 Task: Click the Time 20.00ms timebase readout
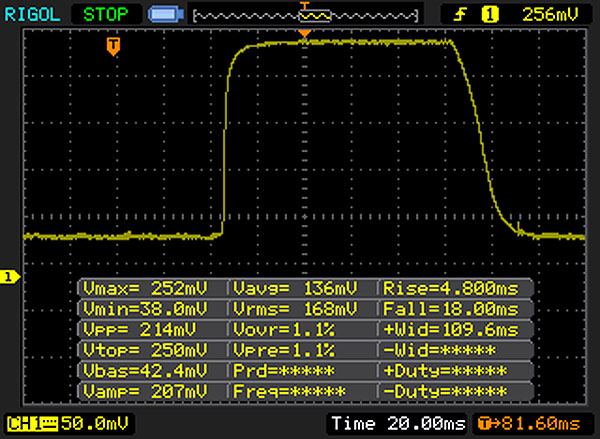tap(398, 424)
